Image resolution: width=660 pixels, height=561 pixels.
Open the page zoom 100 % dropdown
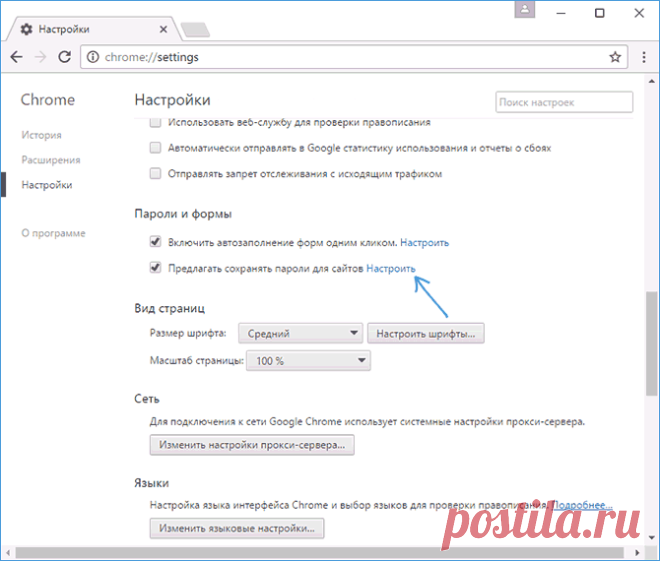pyautogui.click(x=308, y=361)
